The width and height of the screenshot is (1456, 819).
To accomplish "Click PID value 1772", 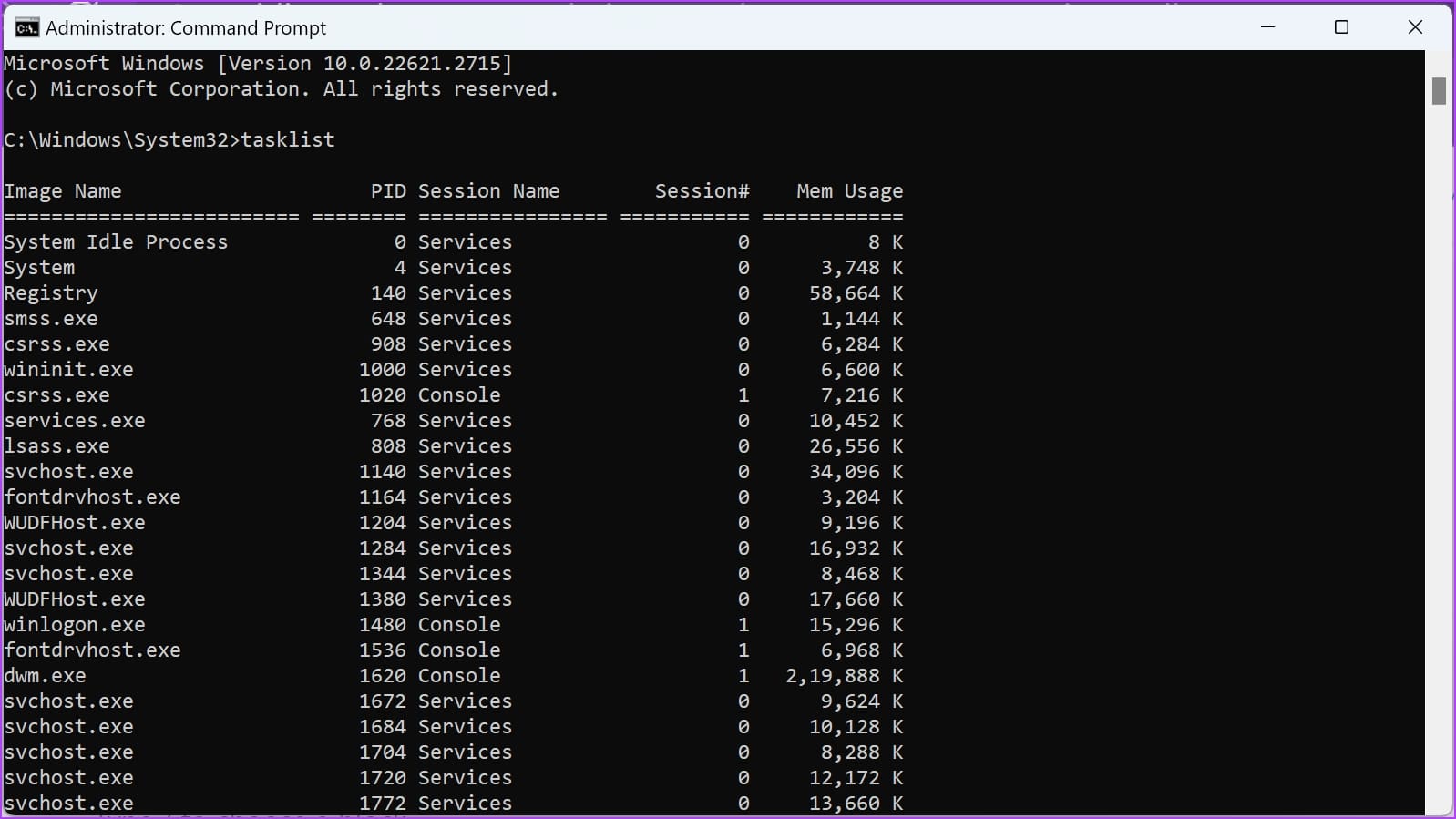I will [383, 804].
